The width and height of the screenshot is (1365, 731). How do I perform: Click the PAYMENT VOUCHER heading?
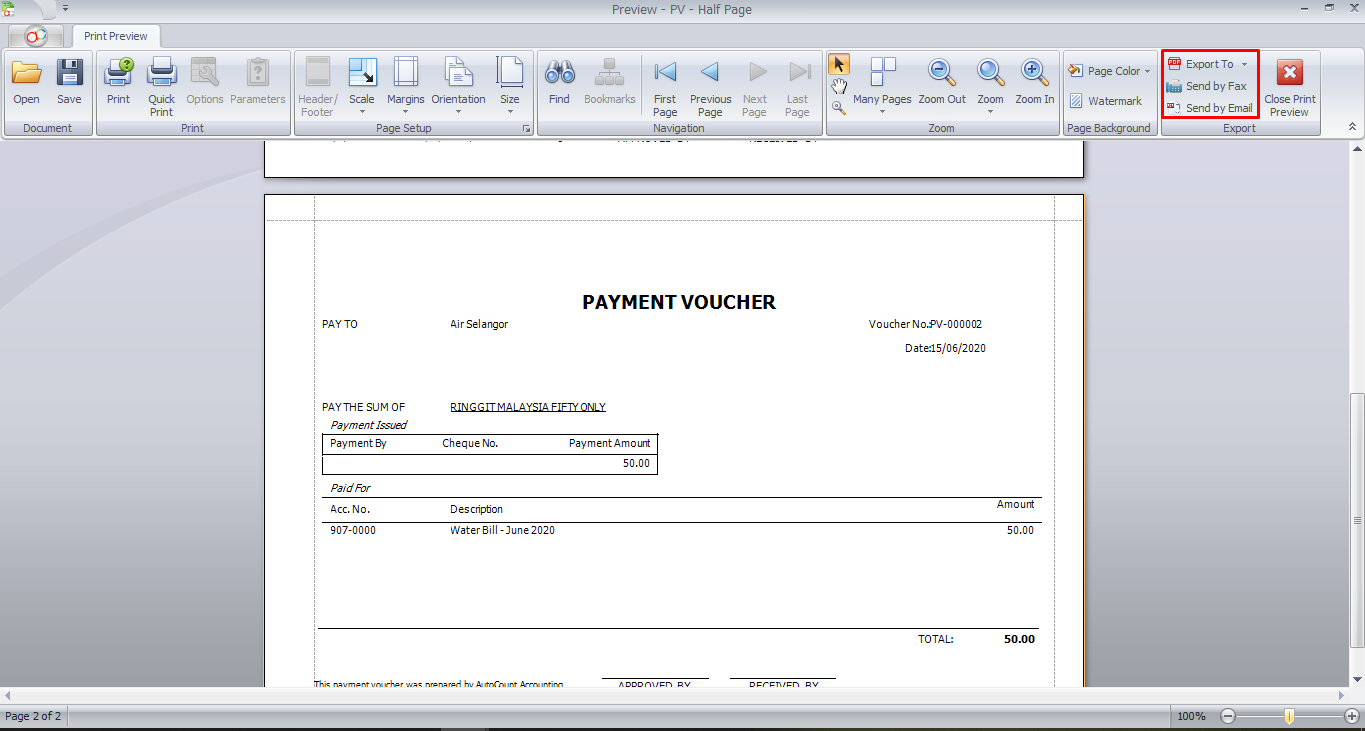(x=679, y=302)
